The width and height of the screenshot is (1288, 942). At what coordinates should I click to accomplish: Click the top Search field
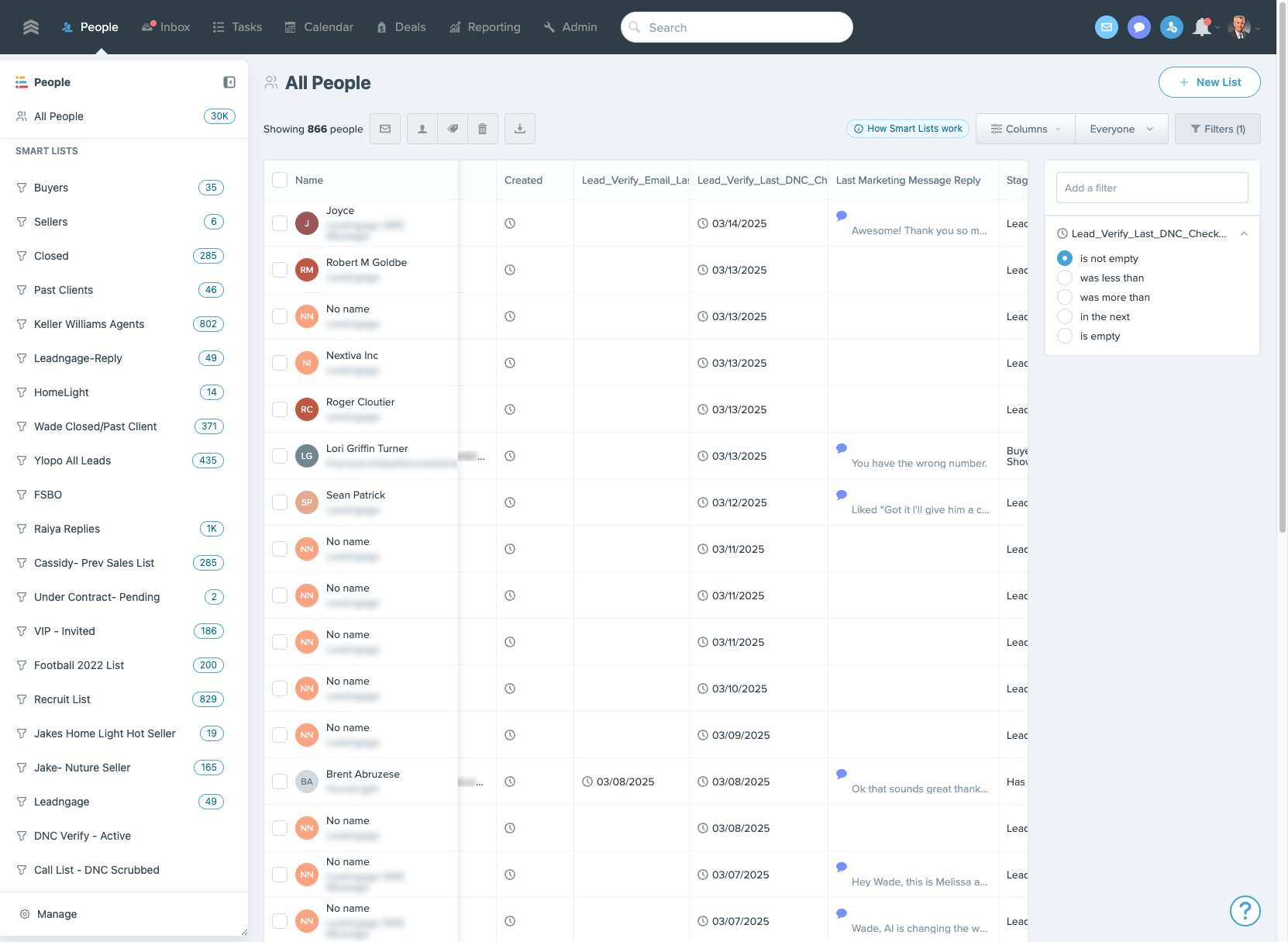point(737,27)
